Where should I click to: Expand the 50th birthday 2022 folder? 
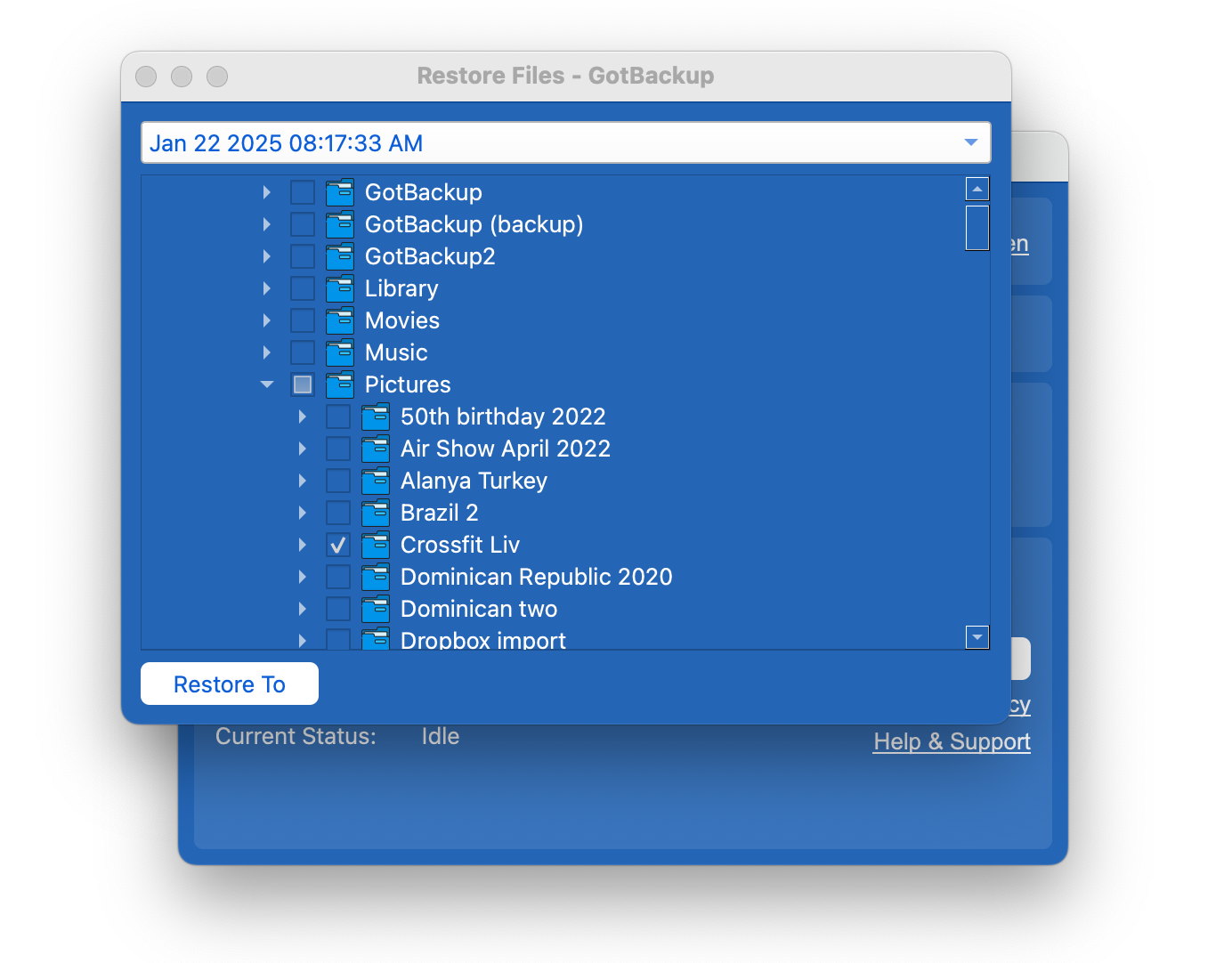[302, 417]
